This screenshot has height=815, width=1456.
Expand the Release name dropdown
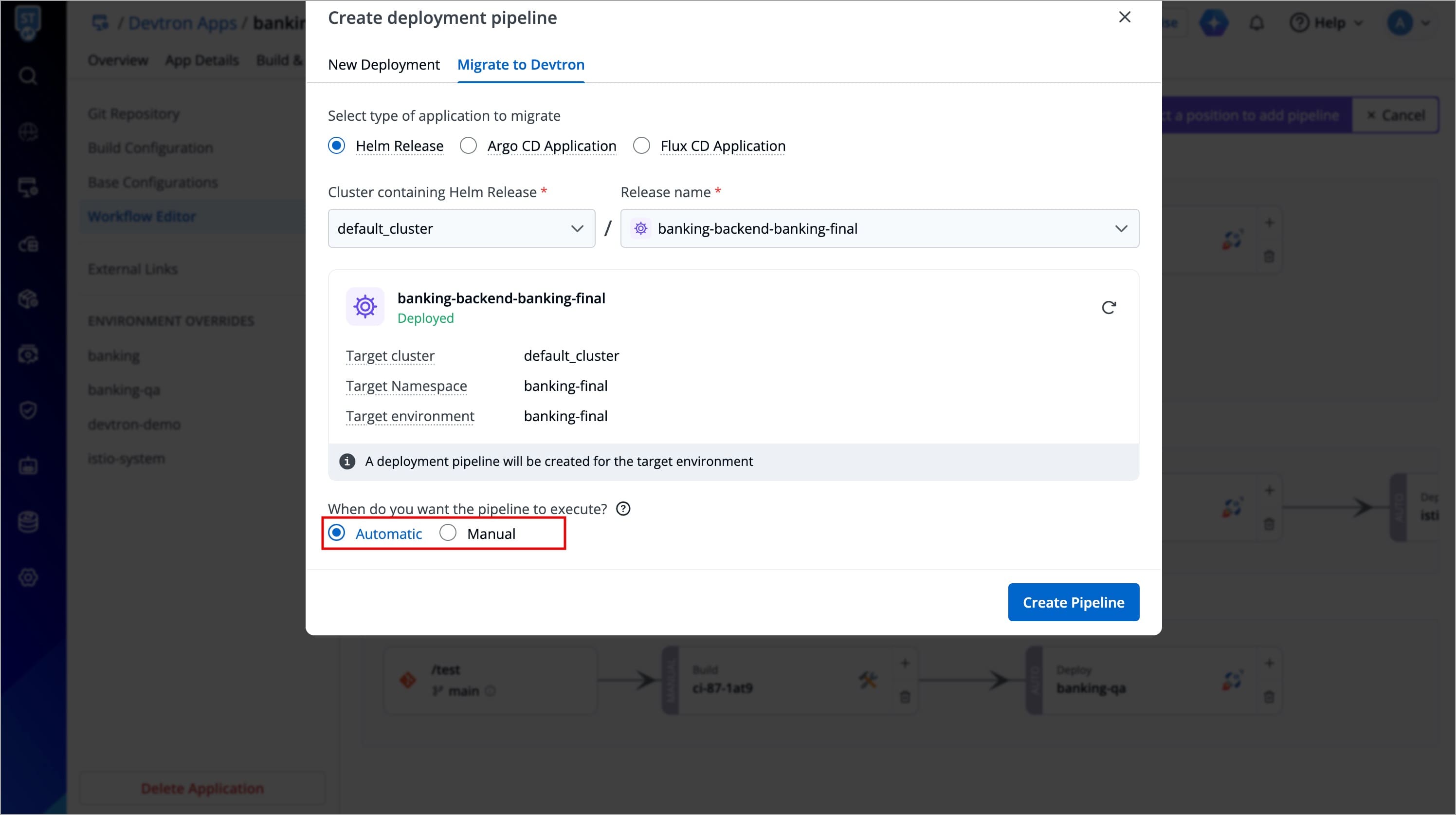pos(879,228)
